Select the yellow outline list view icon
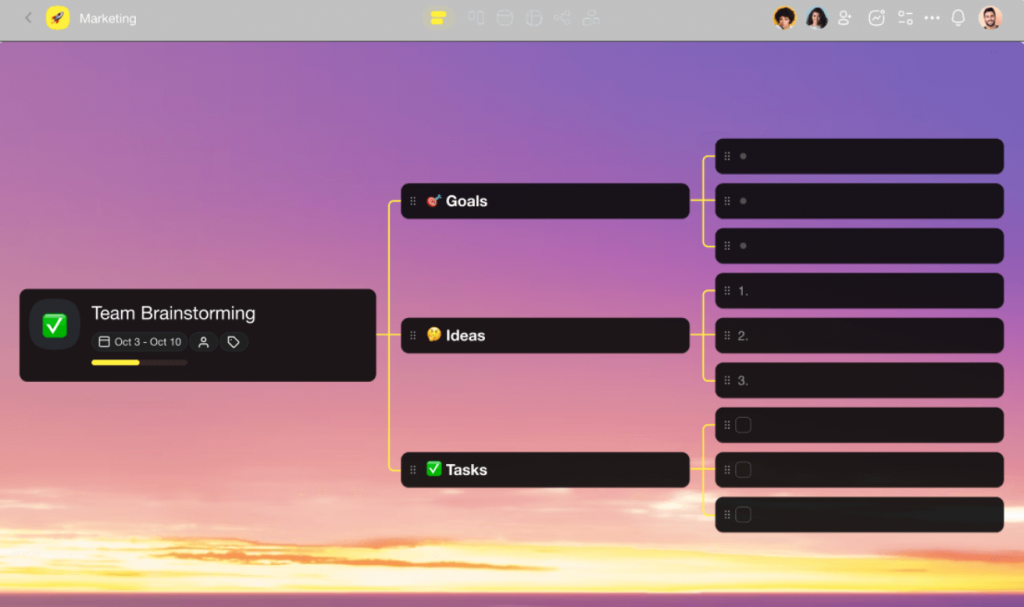Screen dimensions: 1024x607 click(x=438, y=18)
